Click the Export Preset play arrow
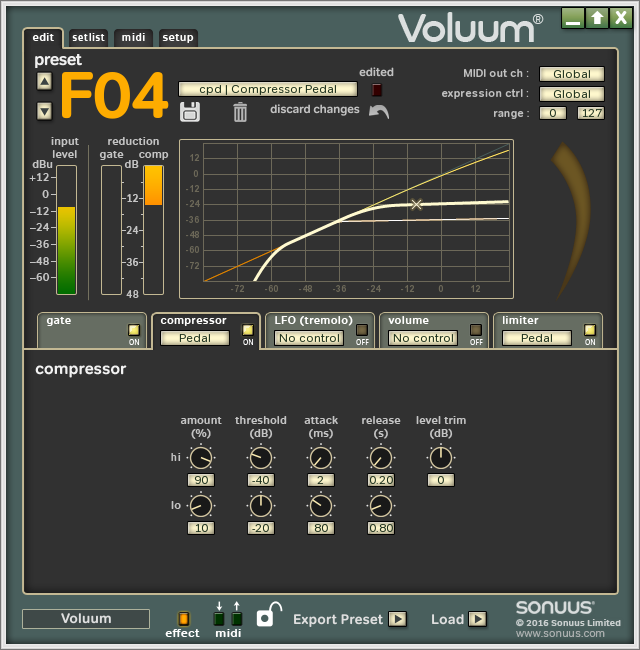The height and width of the screenshot is (650, 640). click(398, 619)
